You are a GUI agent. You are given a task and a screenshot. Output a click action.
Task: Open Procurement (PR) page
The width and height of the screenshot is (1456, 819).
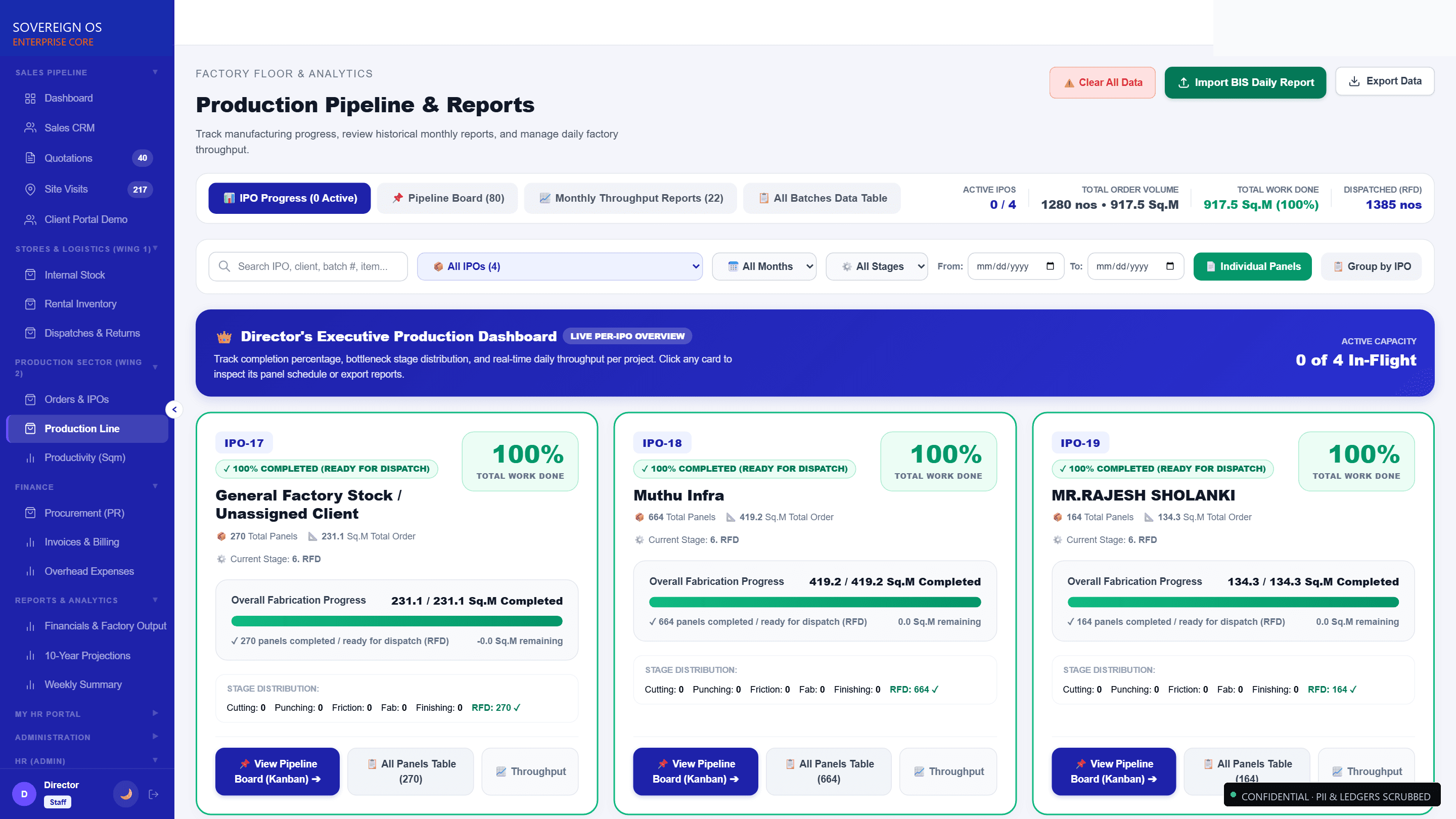click(87, 513)
